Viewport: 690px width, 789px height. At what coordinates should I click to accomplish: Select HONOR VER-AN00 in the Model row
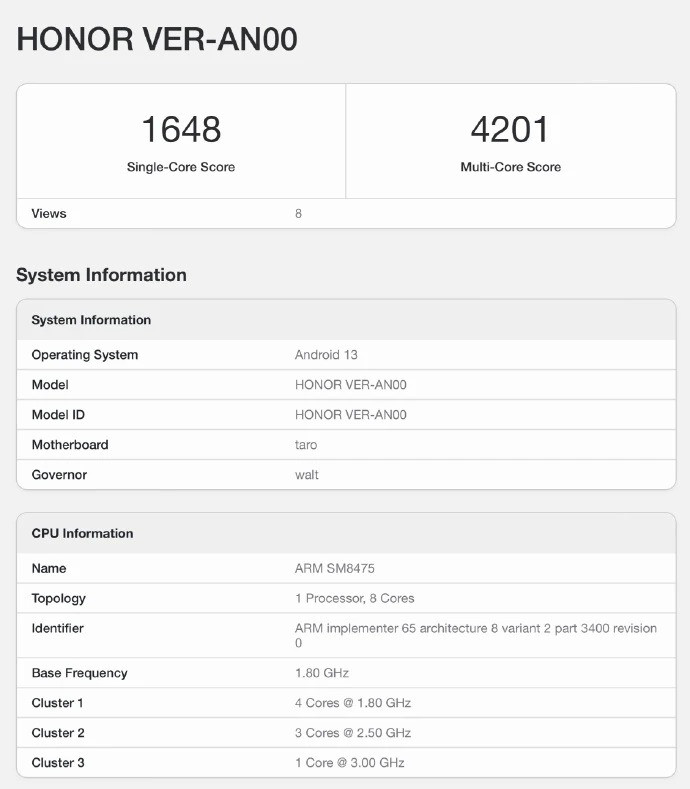351,385
